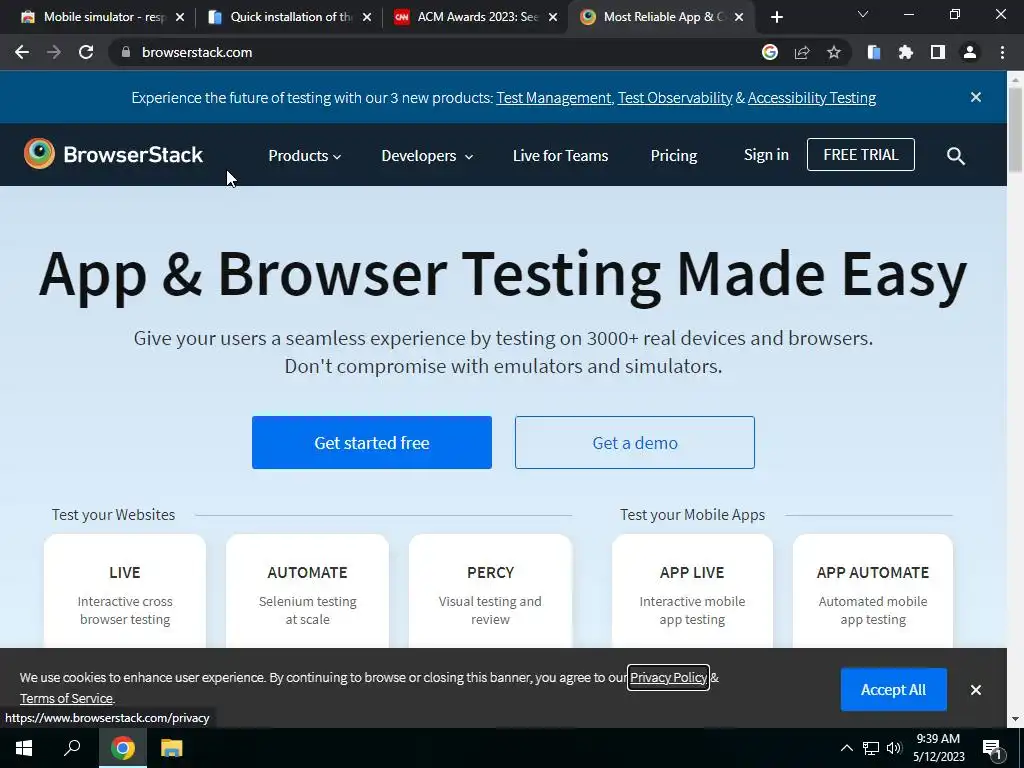The width and height of the screenshot is (1024, 768).
Task: Open the tab search chevron
Action: (863, 14)
